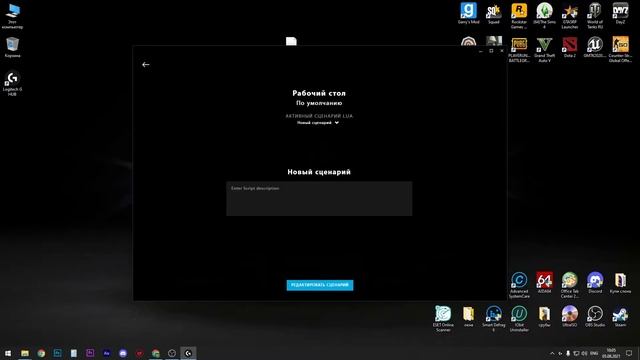Select the This PC desktop icon
The width and height of the screenshot is (640, 360).
(x=12, y=16)
